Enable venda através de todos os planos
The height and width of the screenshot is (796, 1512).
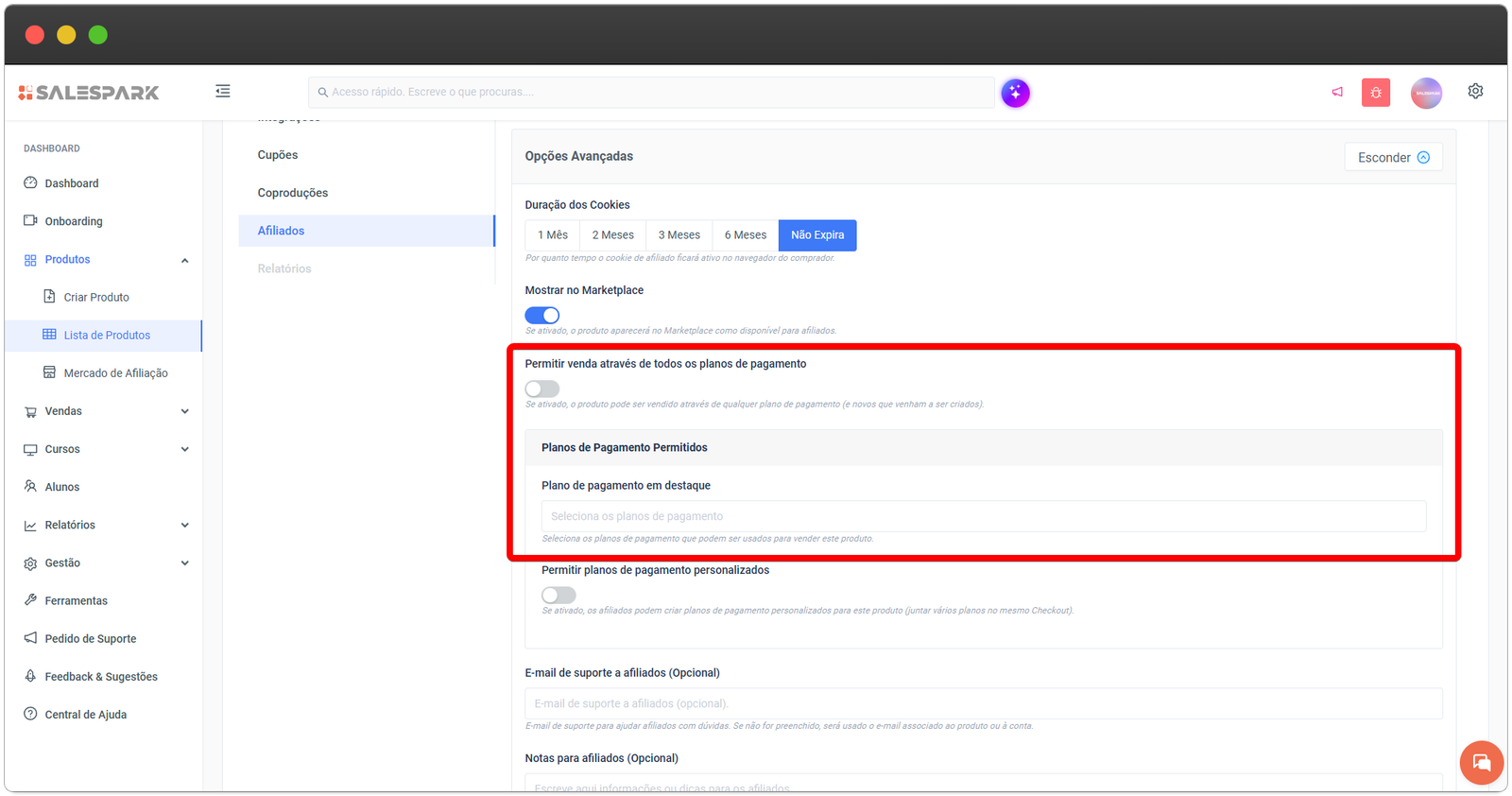[542, 389]
